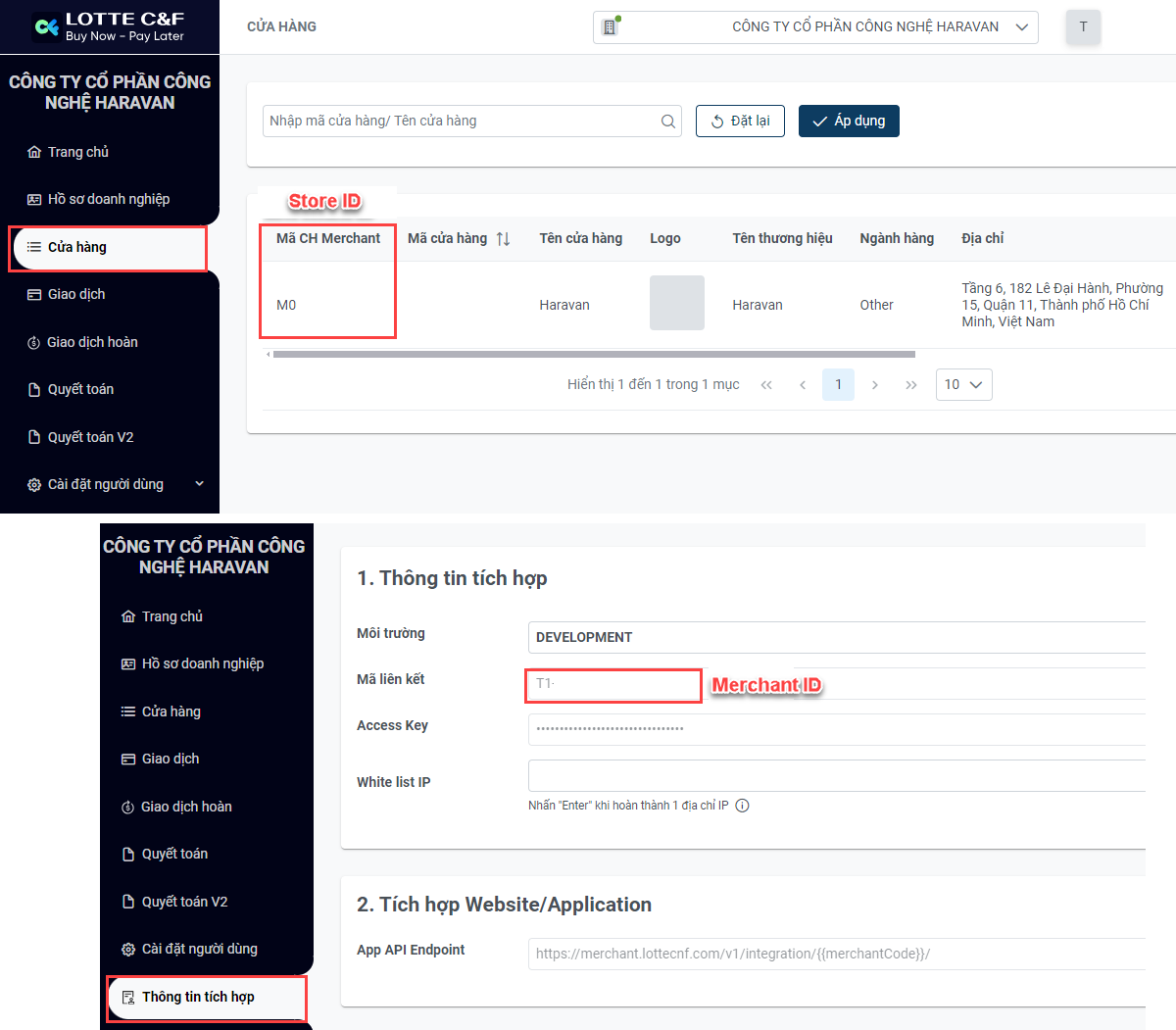This screenshot has height=1030, width=1176.
Task: Open Giao dịch hoàn in lower sidebar
Action: pyautogui.click(x=176, y=807)
